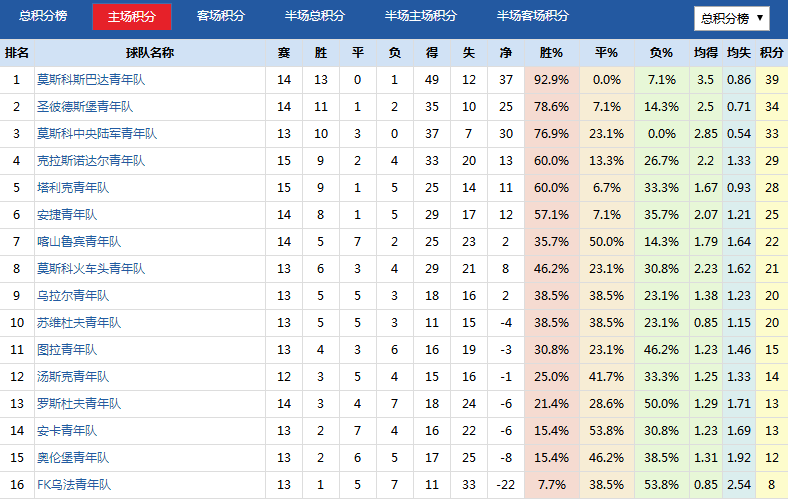This screenshot has width=788, height=501.
Task: Select the 半场主场积分 tab
Action: tap(421, 16)
